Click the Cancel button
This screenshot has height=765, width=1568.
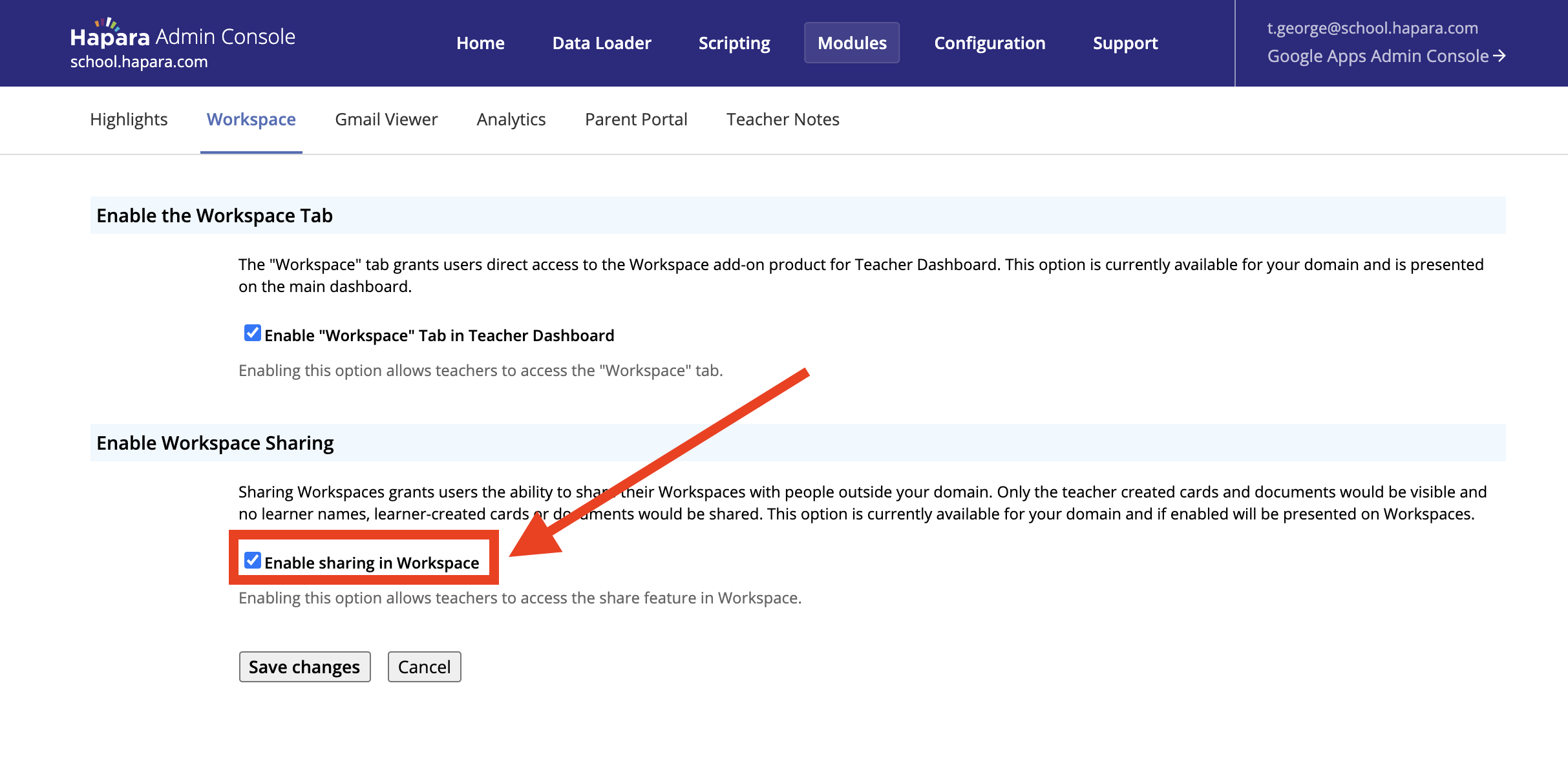tap(424, 667)
